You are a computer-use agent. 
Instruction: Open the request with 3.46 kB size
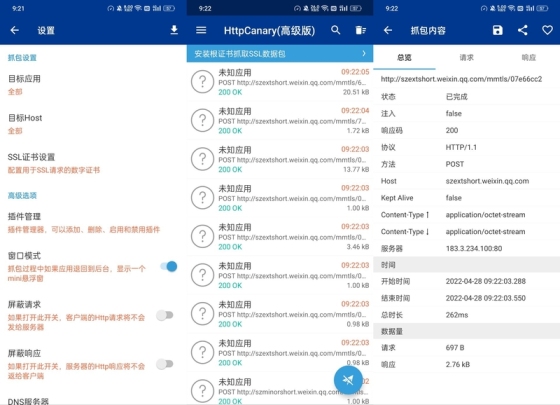280,236
